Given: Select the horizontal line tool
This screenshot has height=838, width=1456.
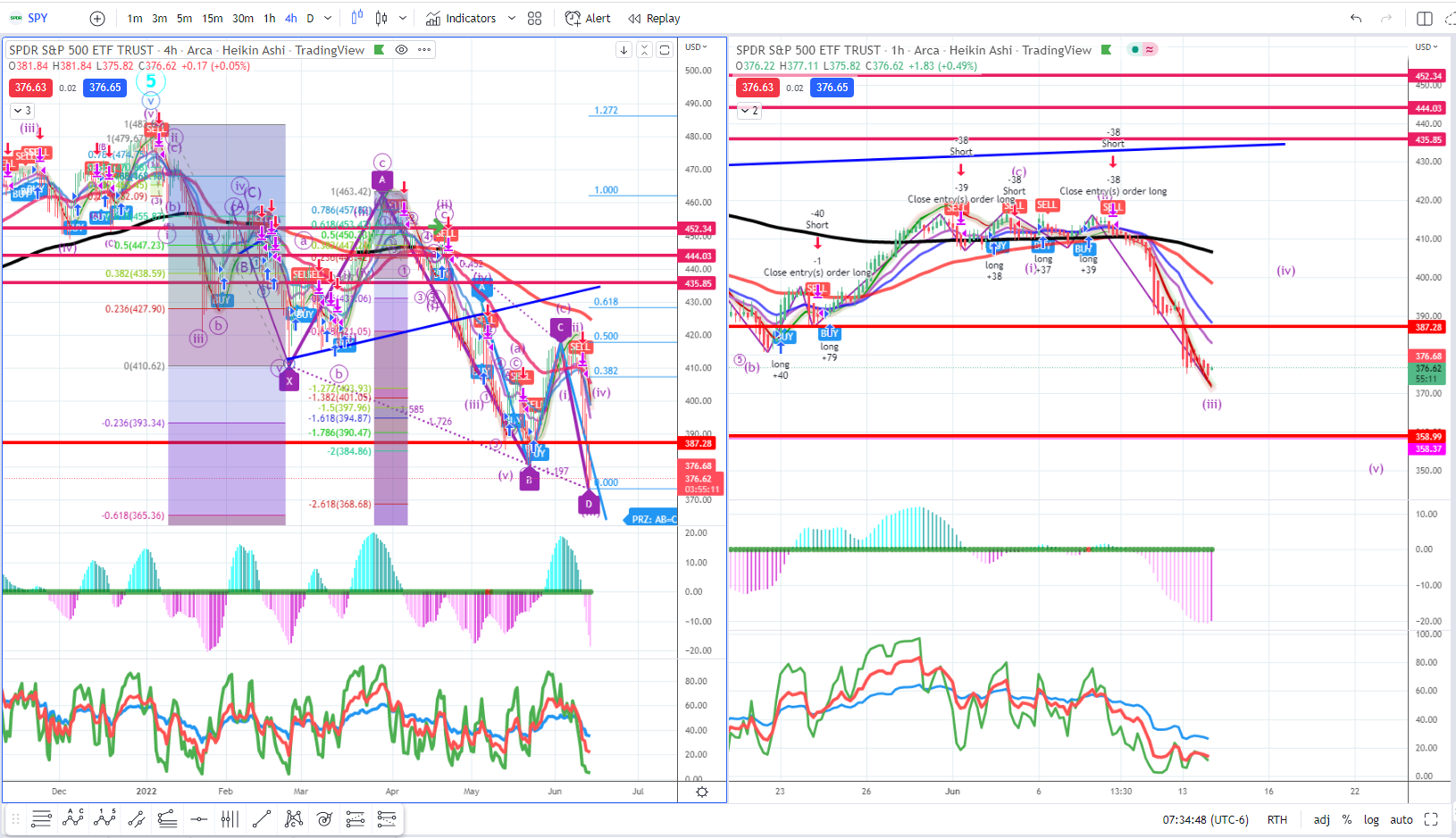Looking at the screenshot, I should pos(198,818).
